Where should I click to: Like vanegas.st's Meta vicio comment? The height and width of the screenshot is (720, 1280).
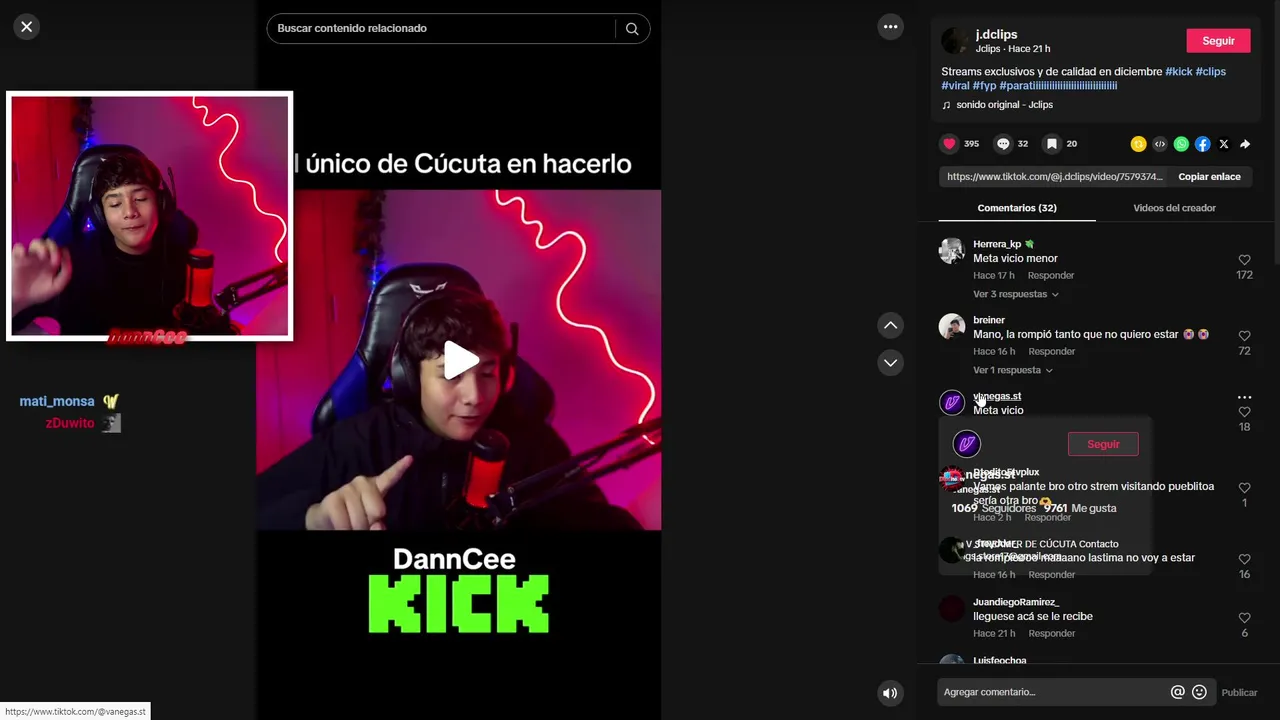point(1244,412)
